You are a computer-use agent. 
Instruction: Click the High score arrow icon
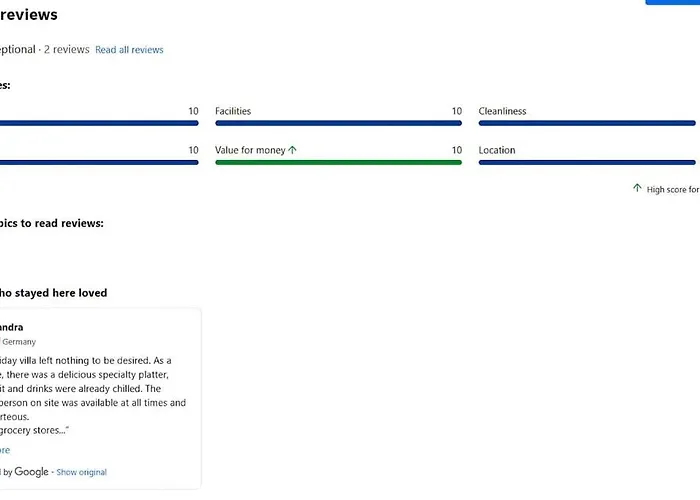coord(637,188)
